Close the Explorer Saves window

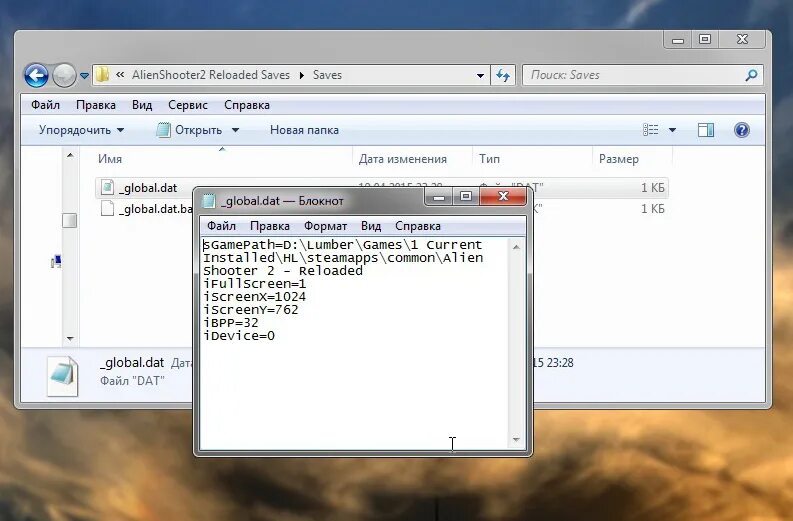pyautogui.click(x=742, y=39)
